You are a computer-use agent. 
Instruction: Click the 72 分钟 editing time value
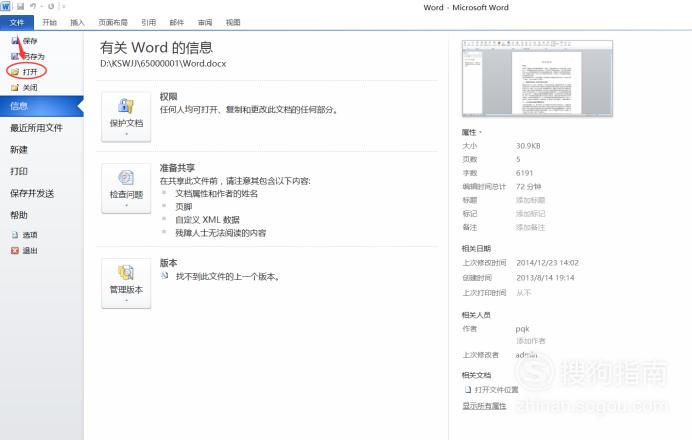pos(528,187)
